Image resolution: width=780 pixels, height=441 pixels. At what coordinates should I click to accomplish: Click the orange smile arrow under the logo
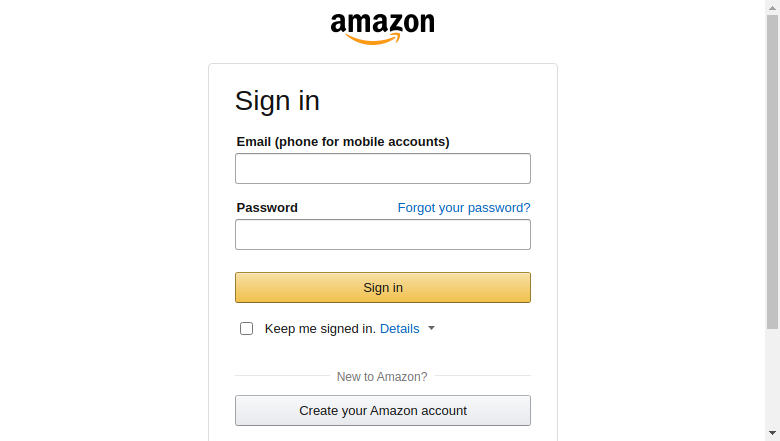coord(373,39)
